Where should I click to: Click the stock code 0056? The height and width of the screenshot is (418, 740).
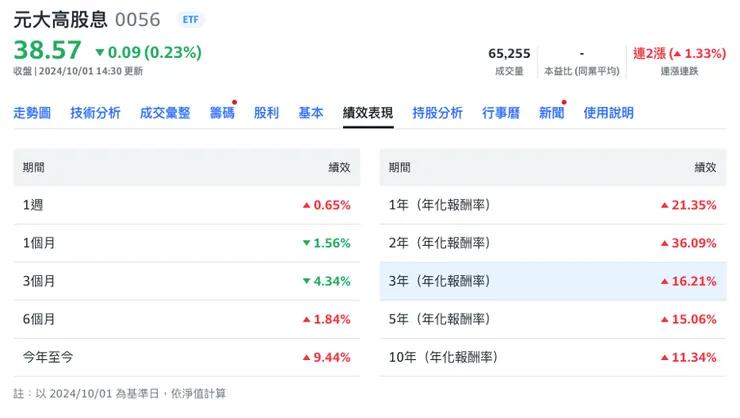pyautogui.click(x=138, y=20)
